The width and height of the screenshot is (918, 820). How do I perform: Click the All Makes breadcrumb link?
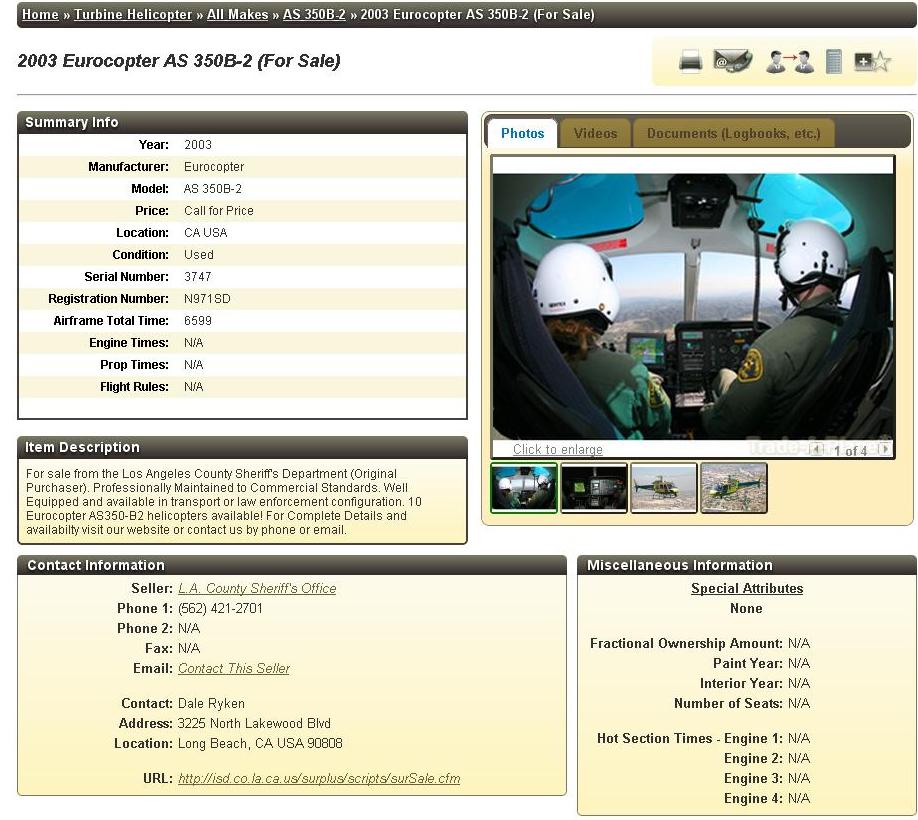237,14
